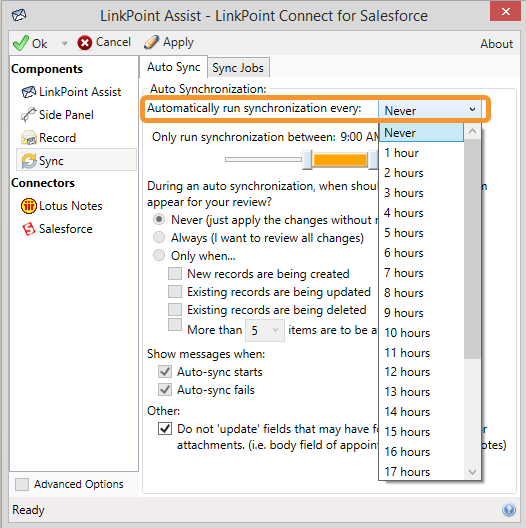Open the Salesforce connector settings
Viewport: 526px width, 528px height.
click(x=57, y=229)
